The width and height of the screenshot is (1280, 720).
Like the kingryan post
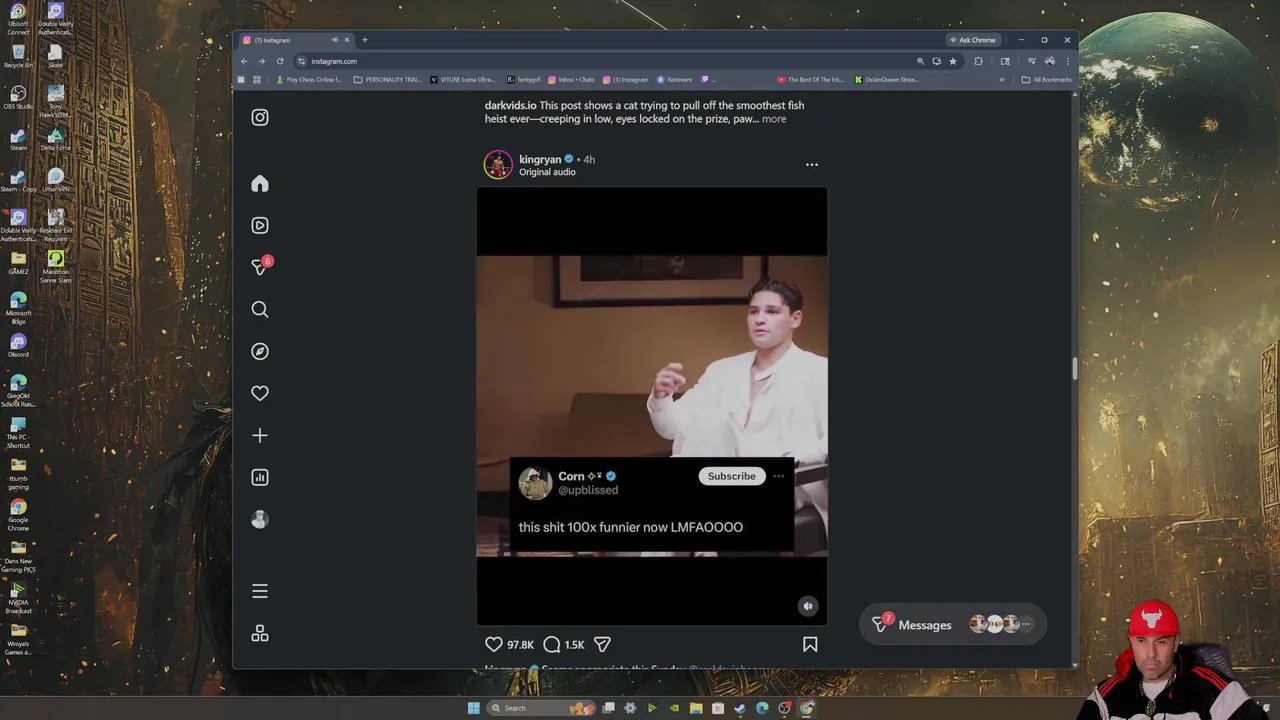click(x=494, y=645)
